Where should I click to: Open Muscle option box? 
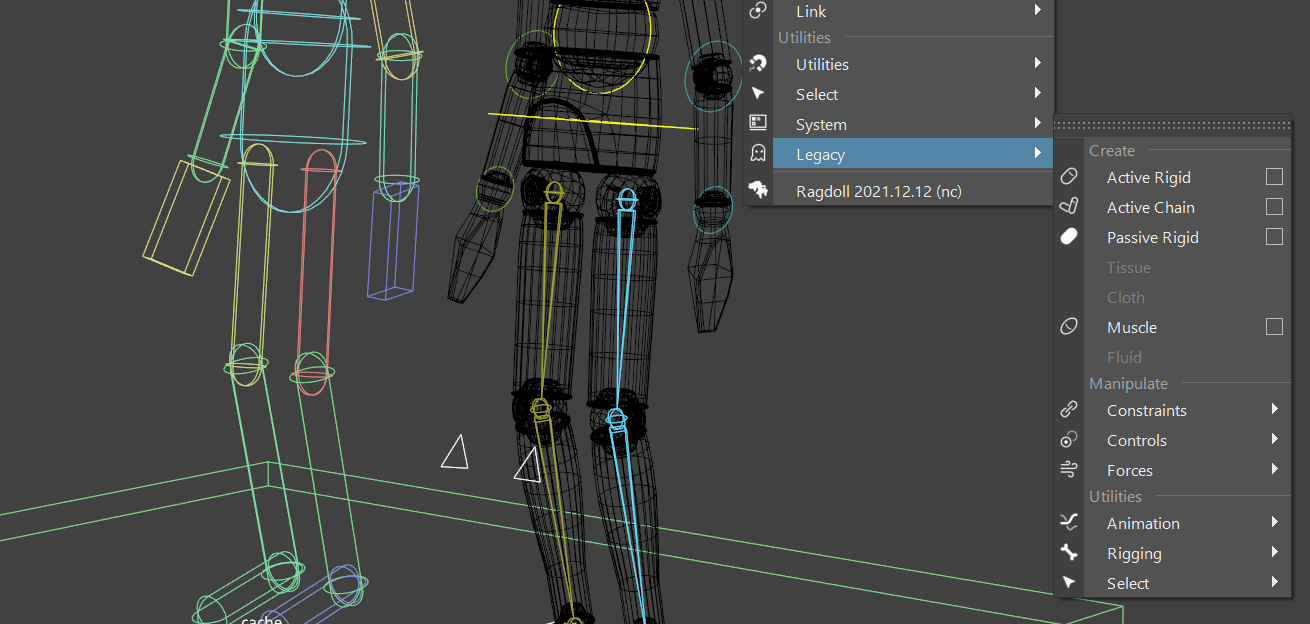[x=1274, y=327]
